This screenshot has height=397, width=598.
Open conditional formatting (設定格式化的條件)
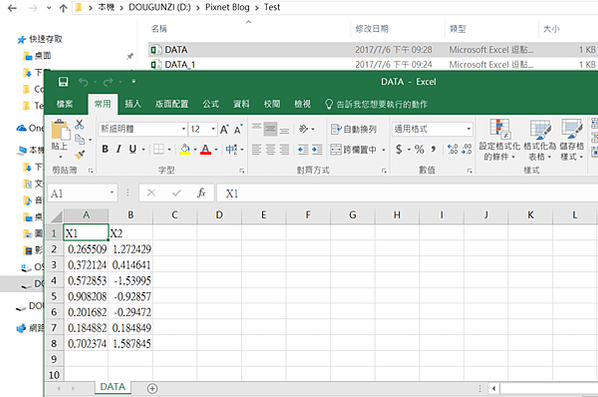(499, 140)
